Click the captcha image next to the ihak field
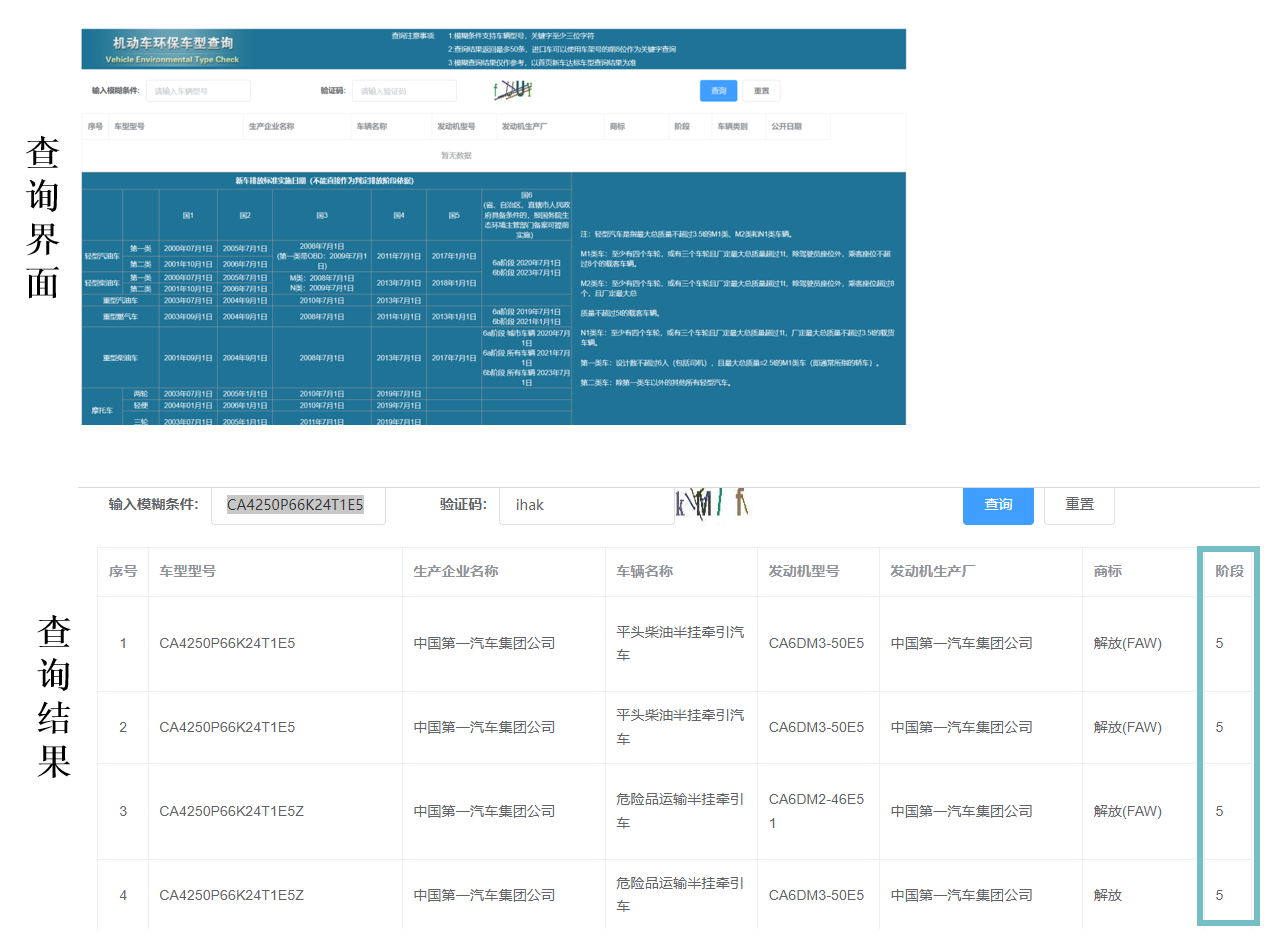This screenshot has width=1269, height=938. click(711, 503)
